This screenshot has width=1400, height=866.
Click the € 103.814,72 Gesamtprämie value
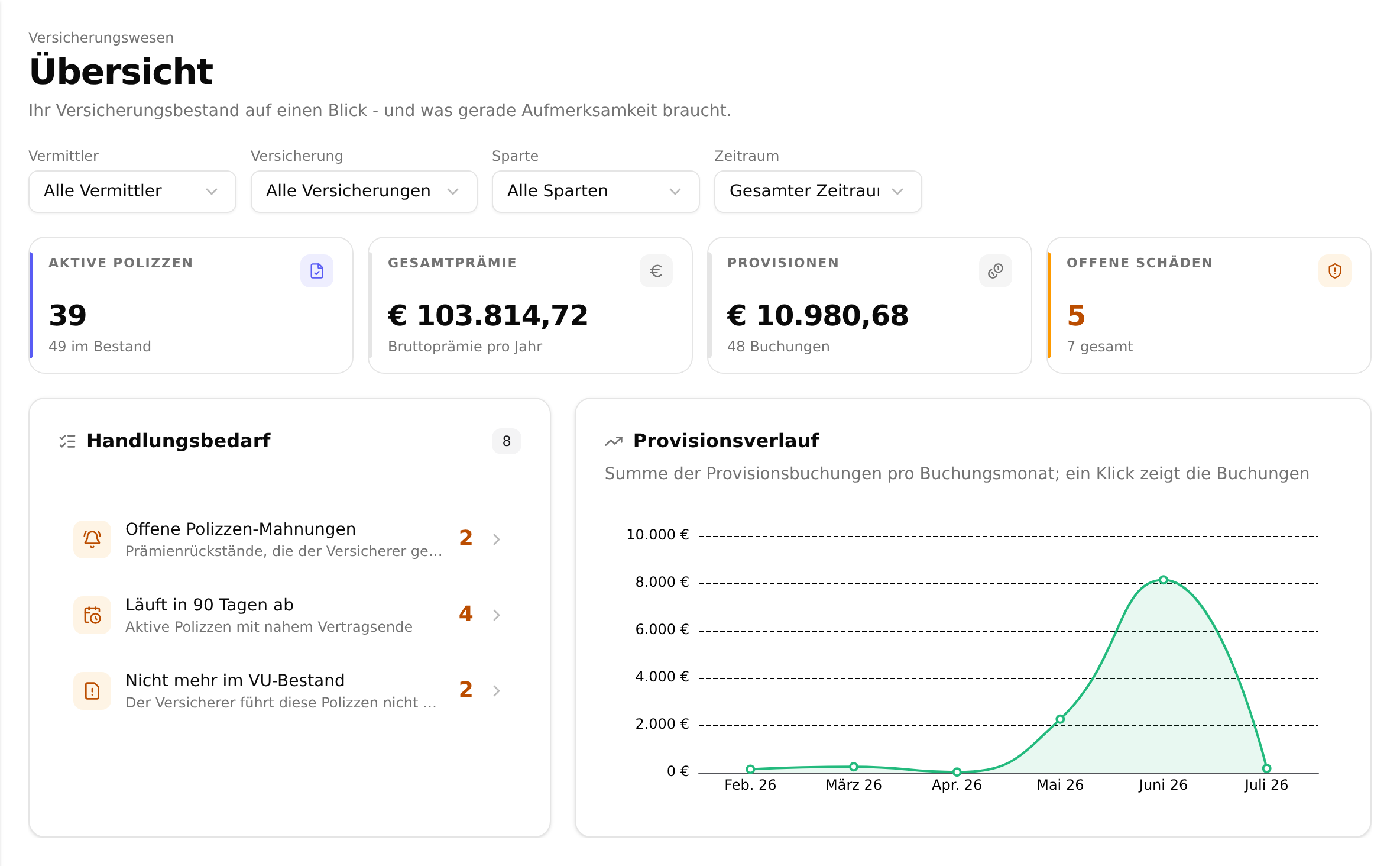488,315
